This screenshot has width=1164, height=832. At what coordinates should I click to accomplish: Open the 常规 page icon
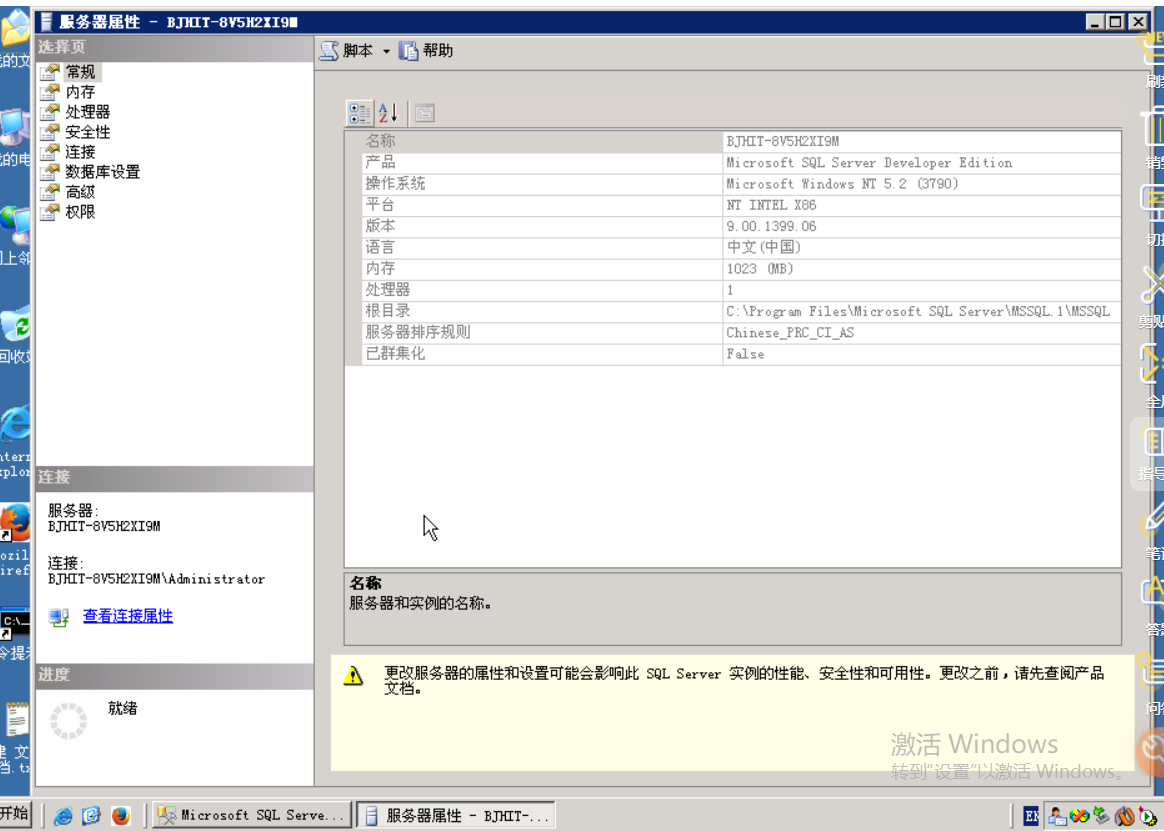(x=50, y=72)
